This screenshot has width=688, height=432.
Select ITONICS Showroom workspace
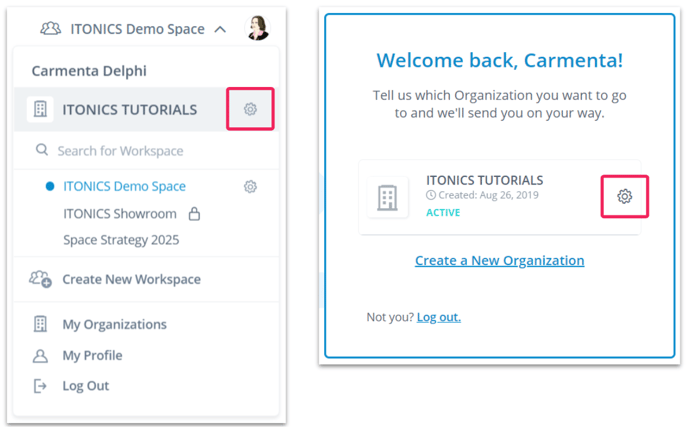(x=120, y=214)
